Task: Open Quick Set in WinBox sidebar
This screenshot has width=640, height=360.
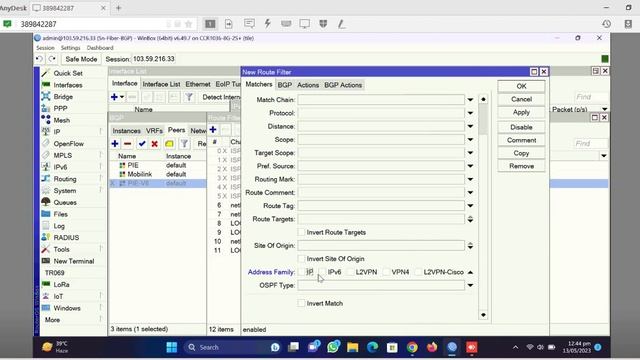Action: click(68, 73)
